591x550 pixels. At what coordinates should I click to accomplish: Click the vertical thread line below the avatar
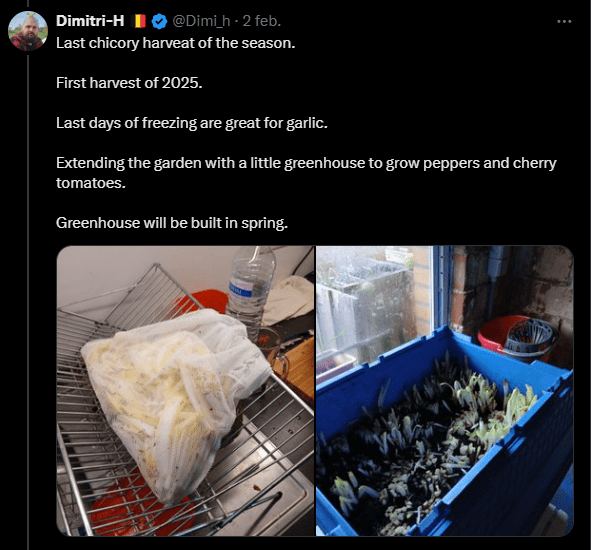tap(28, 302)
